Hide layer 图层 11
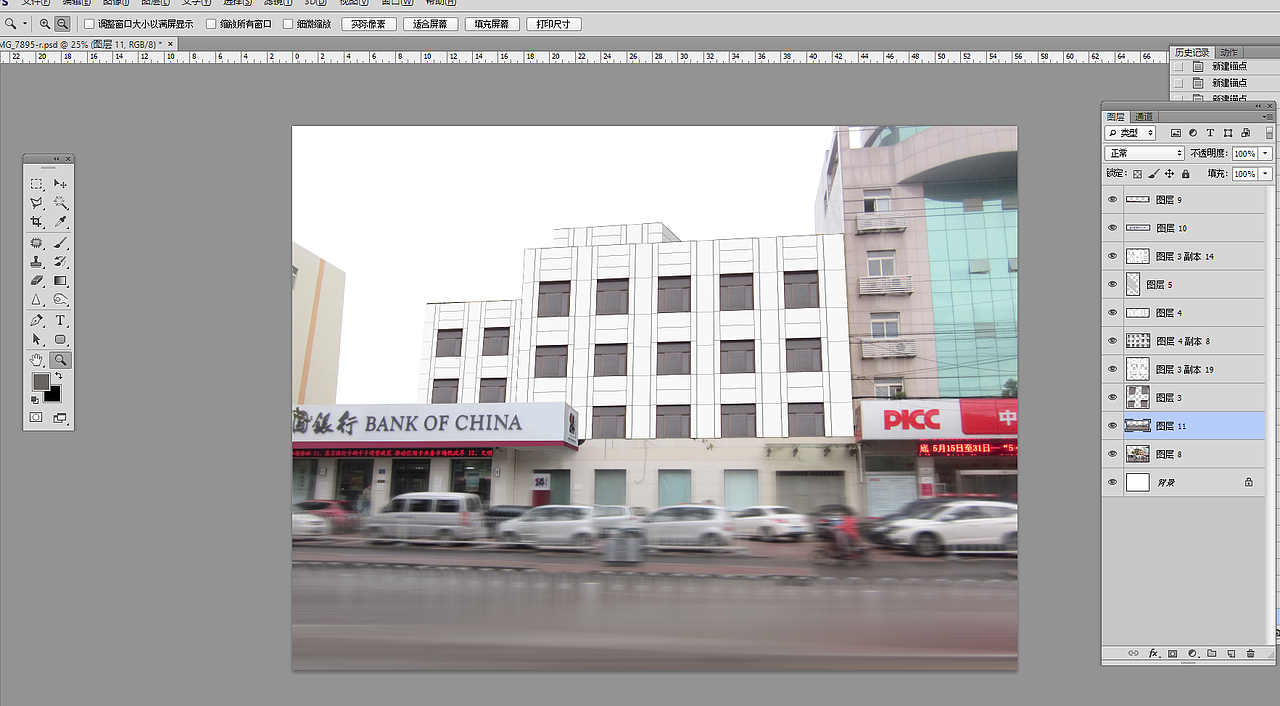Screen dimensions: 1280x706 tap(1112, 426)
